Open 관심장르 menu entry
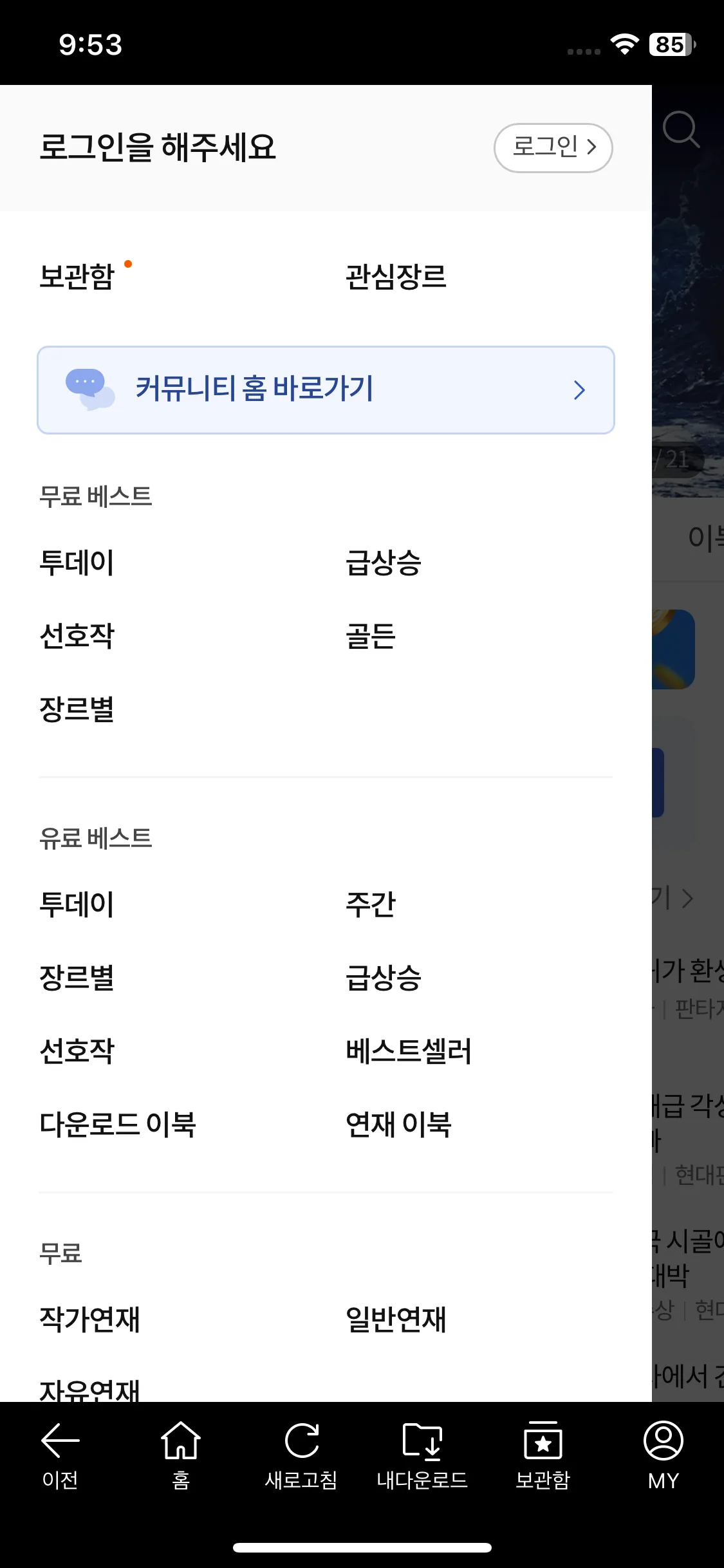Screen dimensions: 724x1568 click(396, 277)
